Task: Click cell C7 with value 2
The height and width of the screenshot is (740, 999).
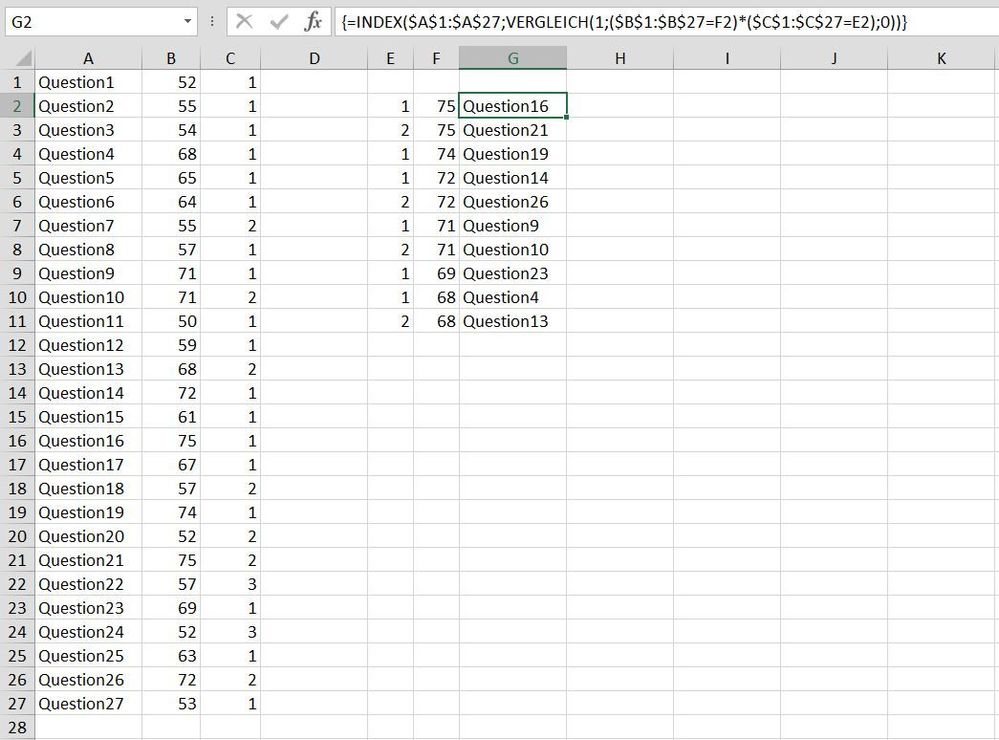Action: [230, 226]
